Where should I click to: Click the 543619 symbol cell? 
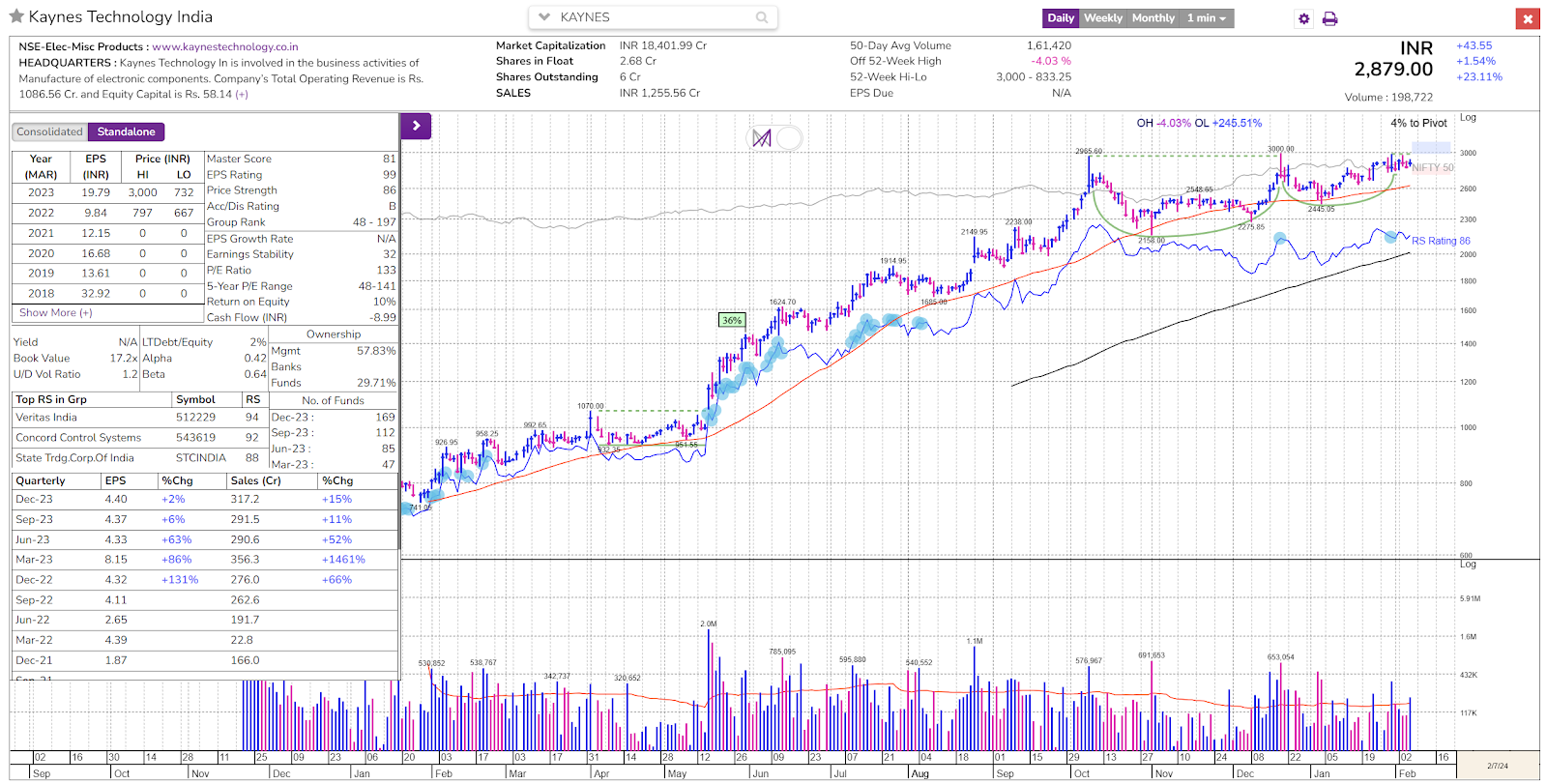click(195, 438)
